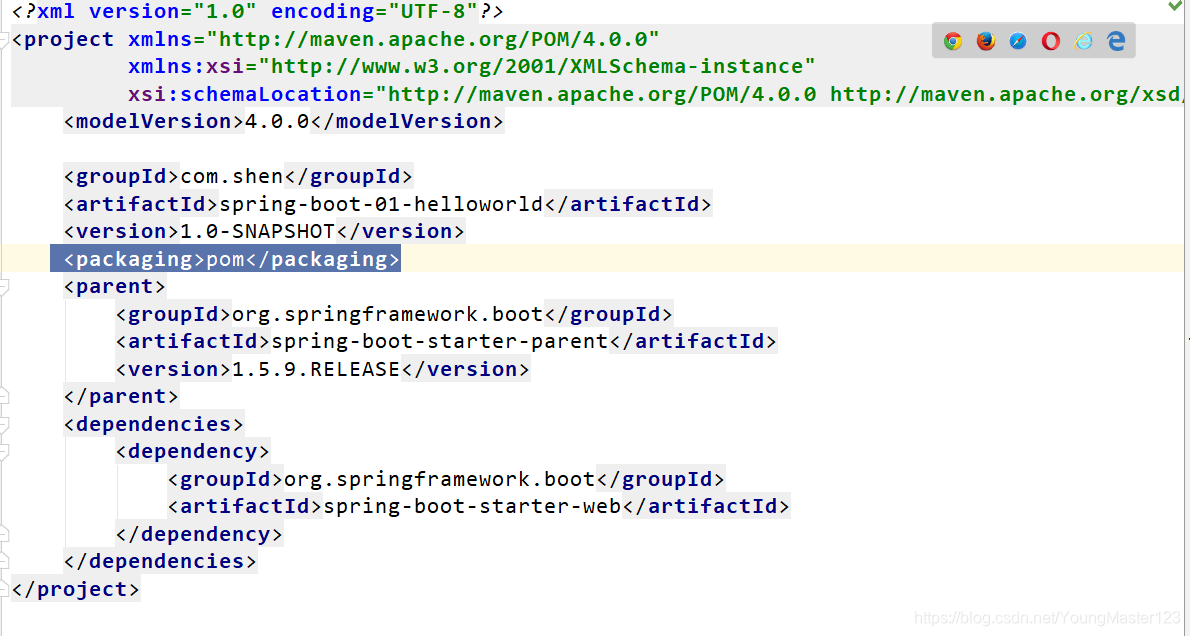Click the closing </project> tag
1190x636 pixels.
pos(76,589)
